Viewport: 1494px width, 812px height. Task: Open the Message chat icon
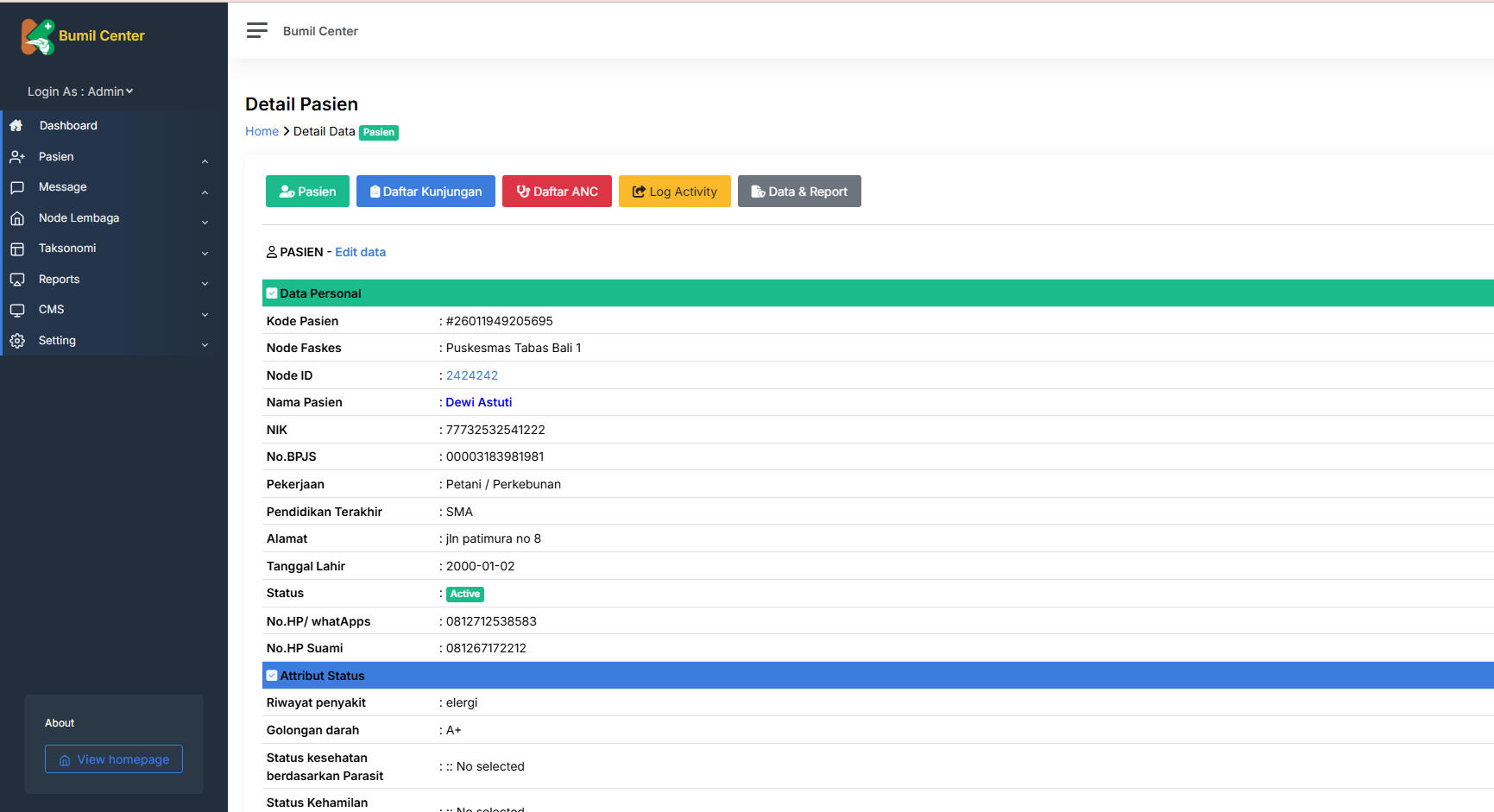click(x=16, y=186)
